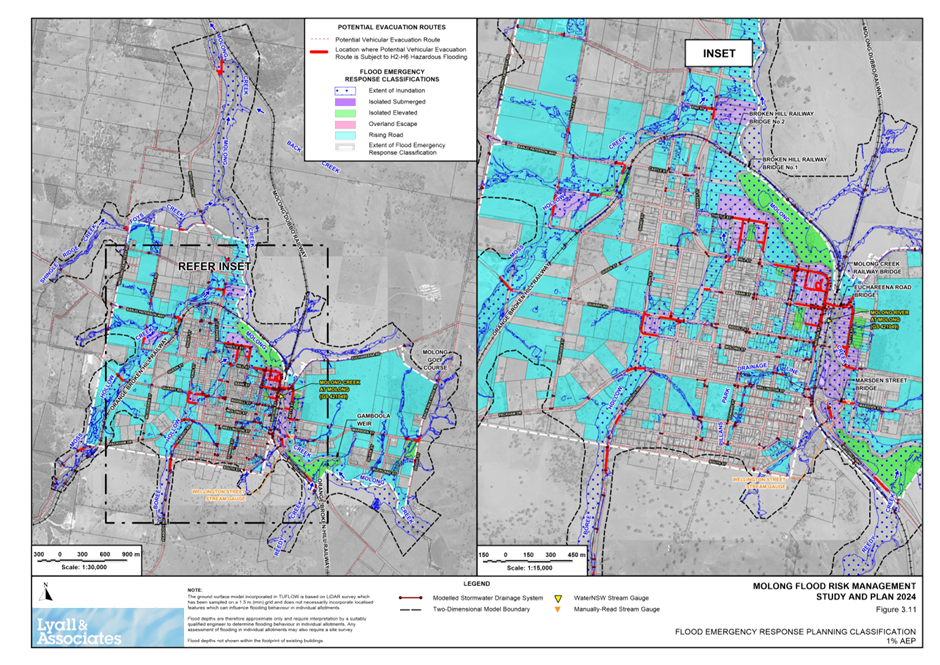Click 'WELLINGTON STREET STREAM GAUGE' label on left map
Image resolution: width=940 pixels, height=665 pixels.
[x=219, y=495]
